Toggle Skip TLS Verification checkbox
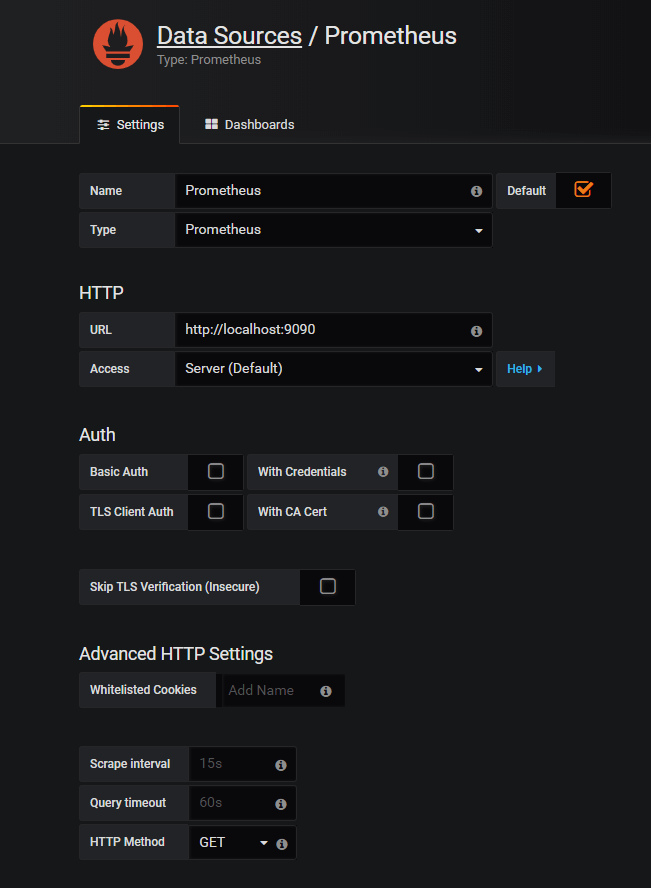 (327, 587)
